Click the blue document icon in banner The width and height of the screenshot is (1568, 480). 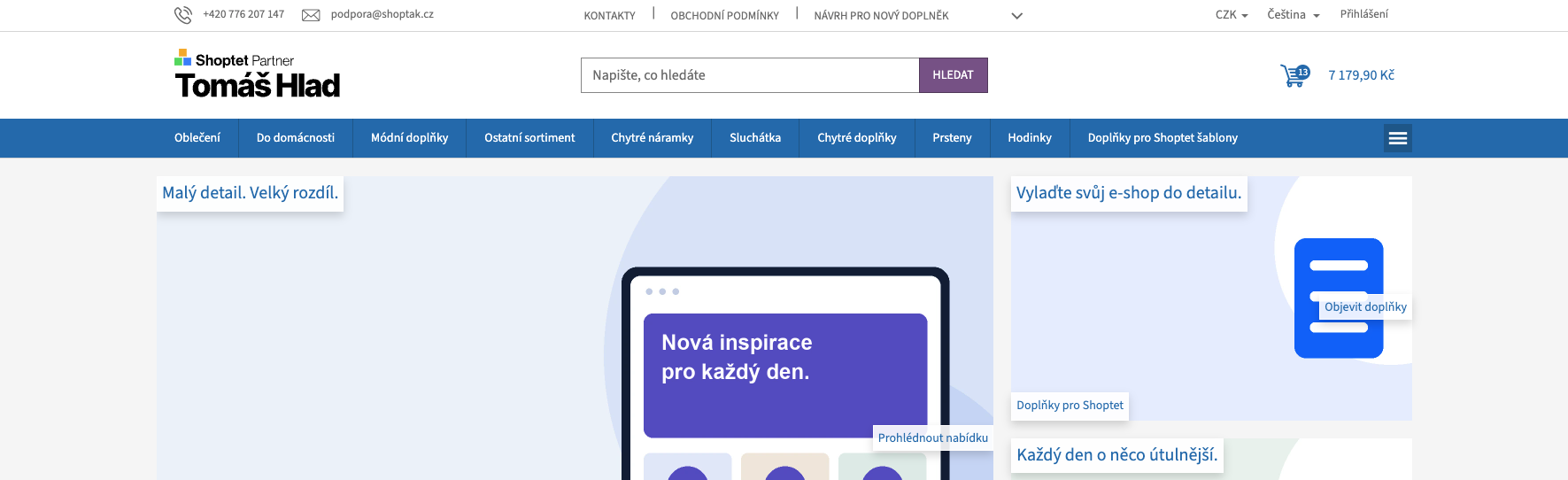1339,298
